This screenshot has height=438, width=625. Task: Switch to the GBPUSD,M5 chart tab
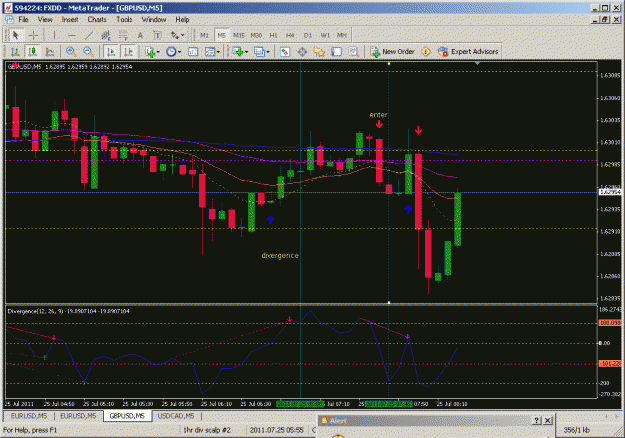click(127, 416)
